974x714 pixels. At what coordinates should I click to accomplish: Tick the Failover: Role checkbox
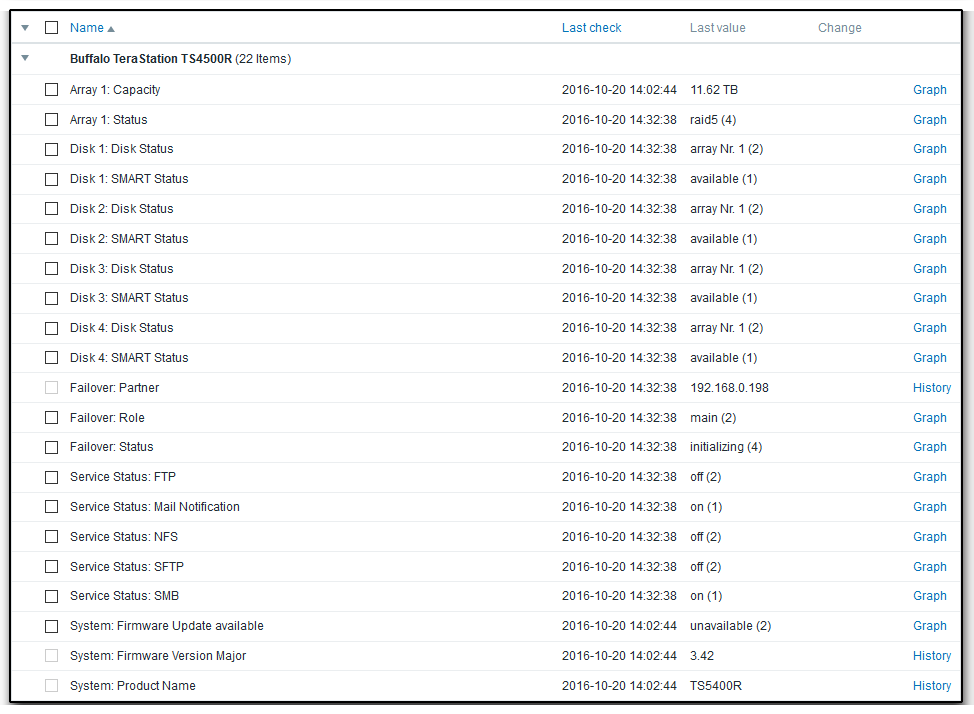point(52,418)
